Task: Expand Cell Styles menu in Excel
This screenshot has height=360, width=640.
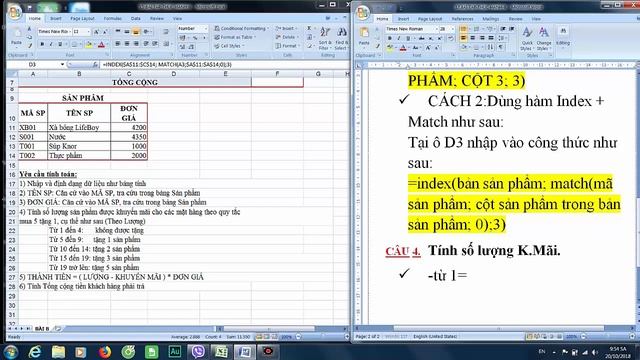Action: (x=230, y=46)
